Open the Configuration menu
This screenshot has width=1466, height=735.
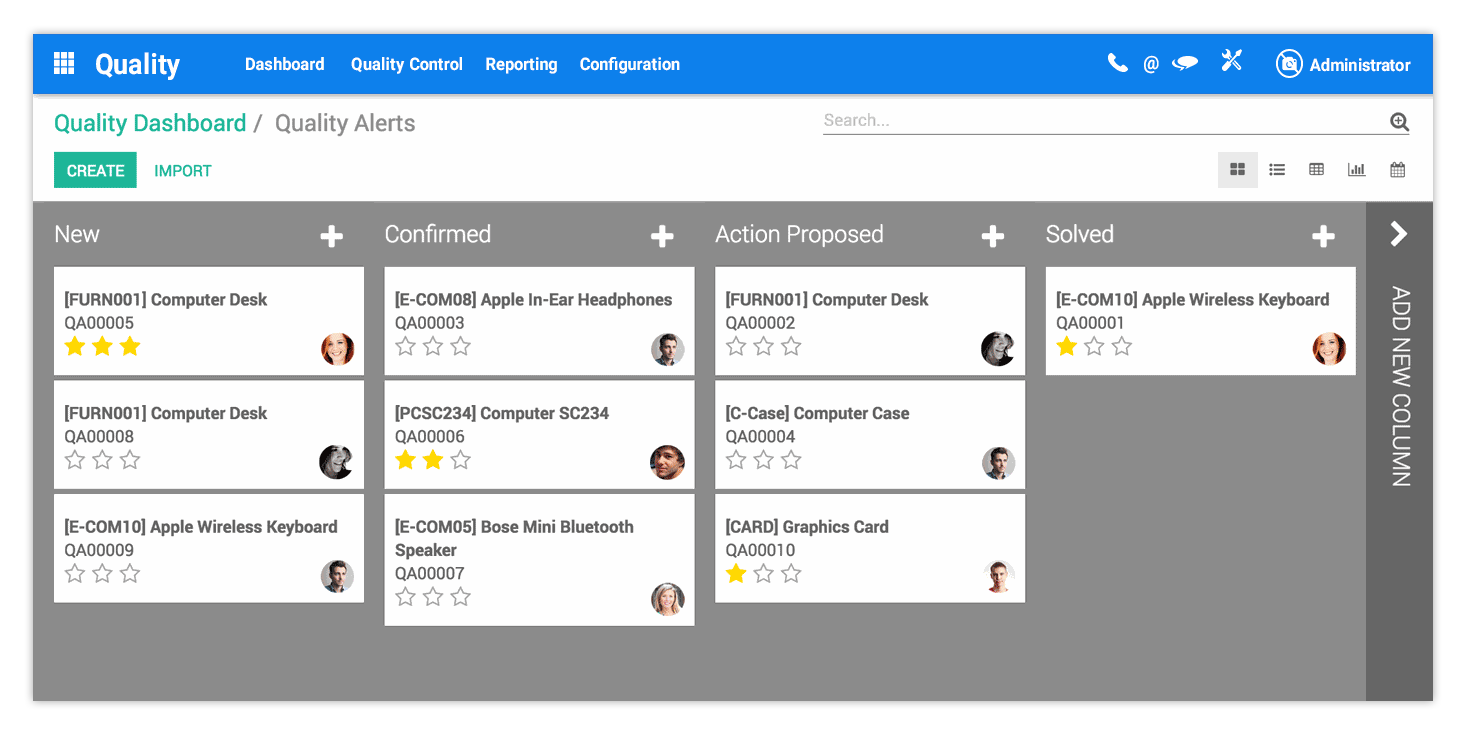point(629,64)
